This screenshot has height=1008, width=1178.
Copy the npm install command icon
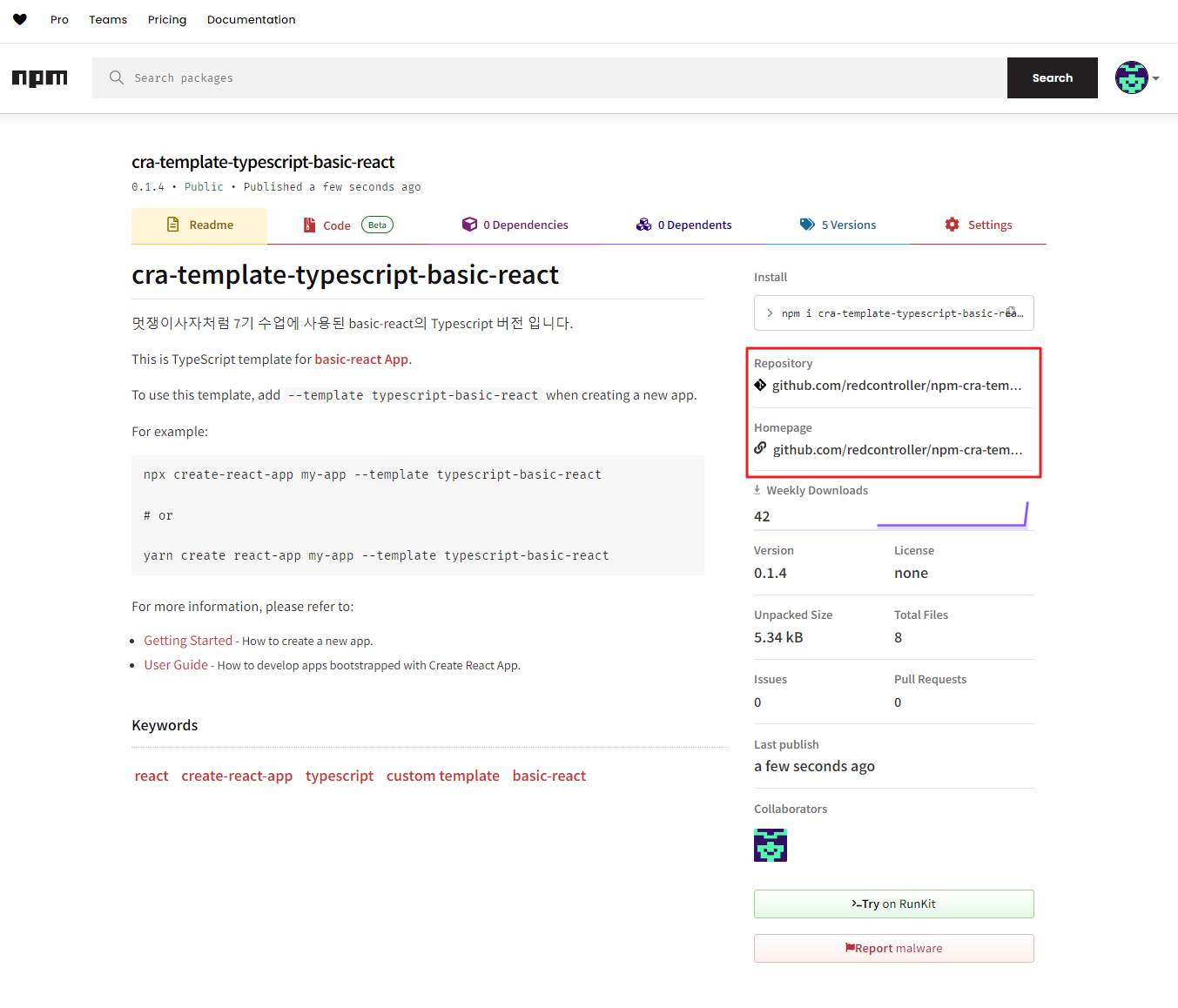coord(1012,312)
